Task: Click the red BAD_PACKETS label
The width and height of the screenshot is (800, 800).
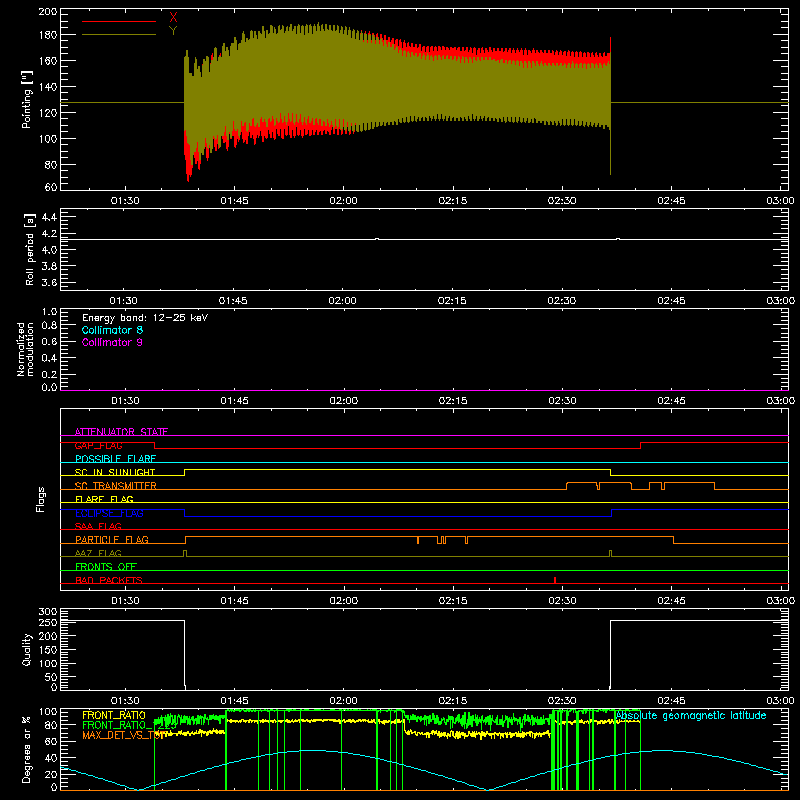Action: [109, 580]
